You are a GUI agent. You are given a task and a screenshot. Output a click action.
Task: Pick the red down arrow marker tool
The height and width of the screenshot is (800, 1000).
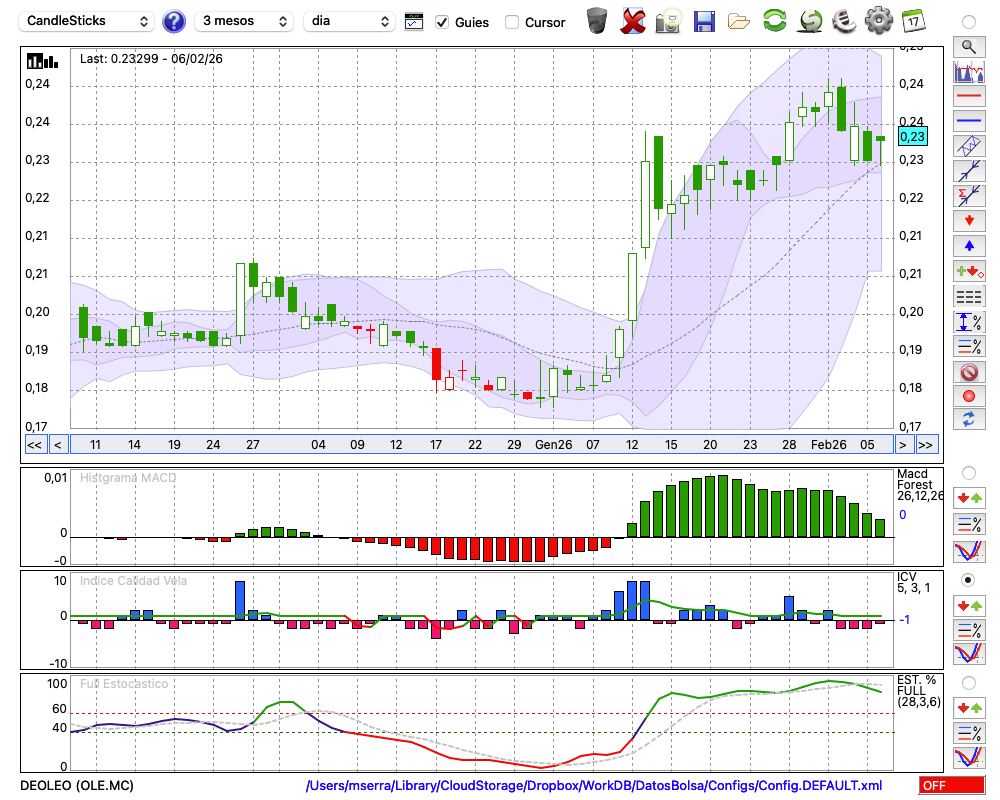tap(968, 219)
